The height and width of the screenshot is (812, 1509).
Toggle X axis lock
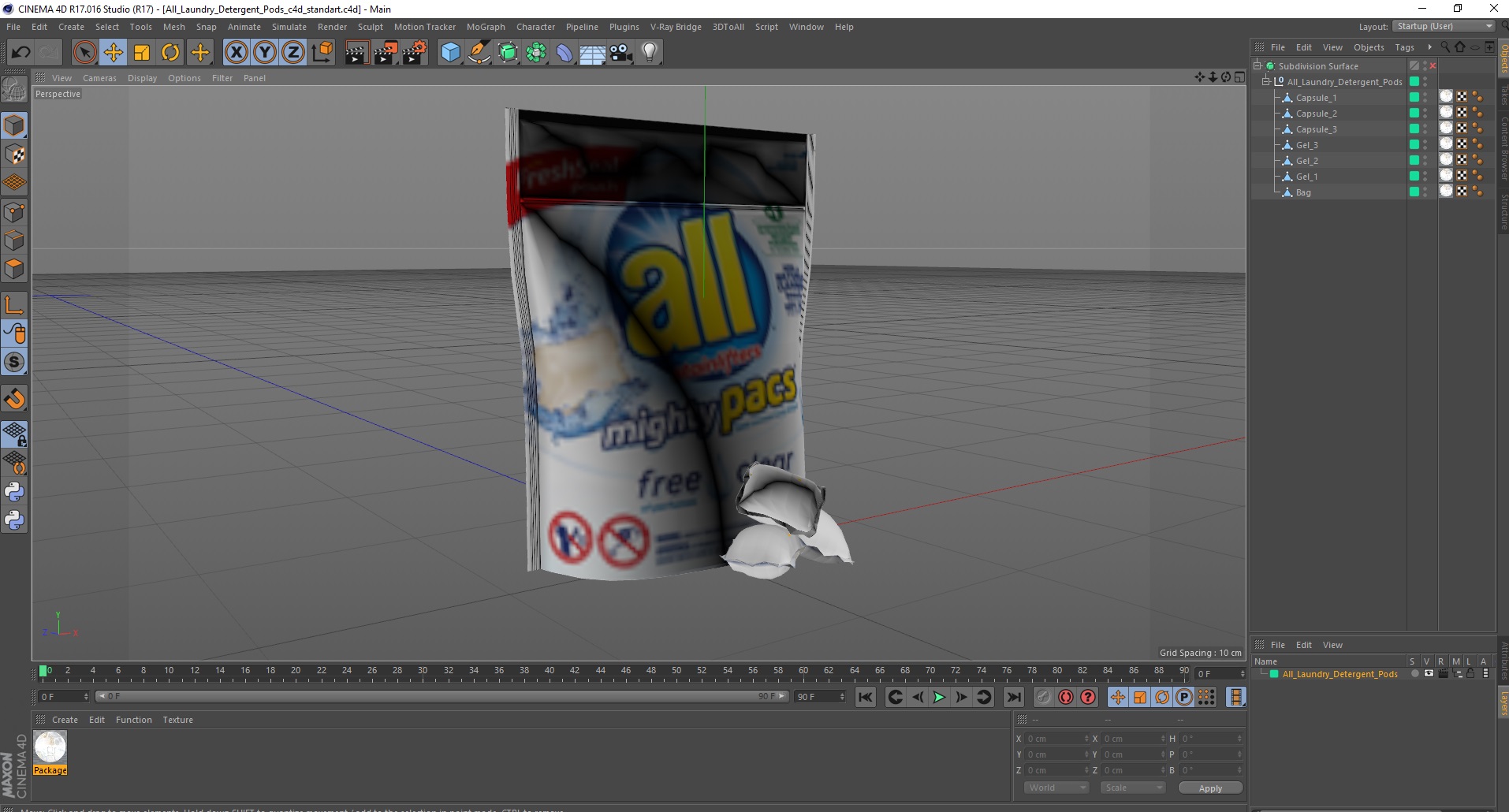point(236,53)
